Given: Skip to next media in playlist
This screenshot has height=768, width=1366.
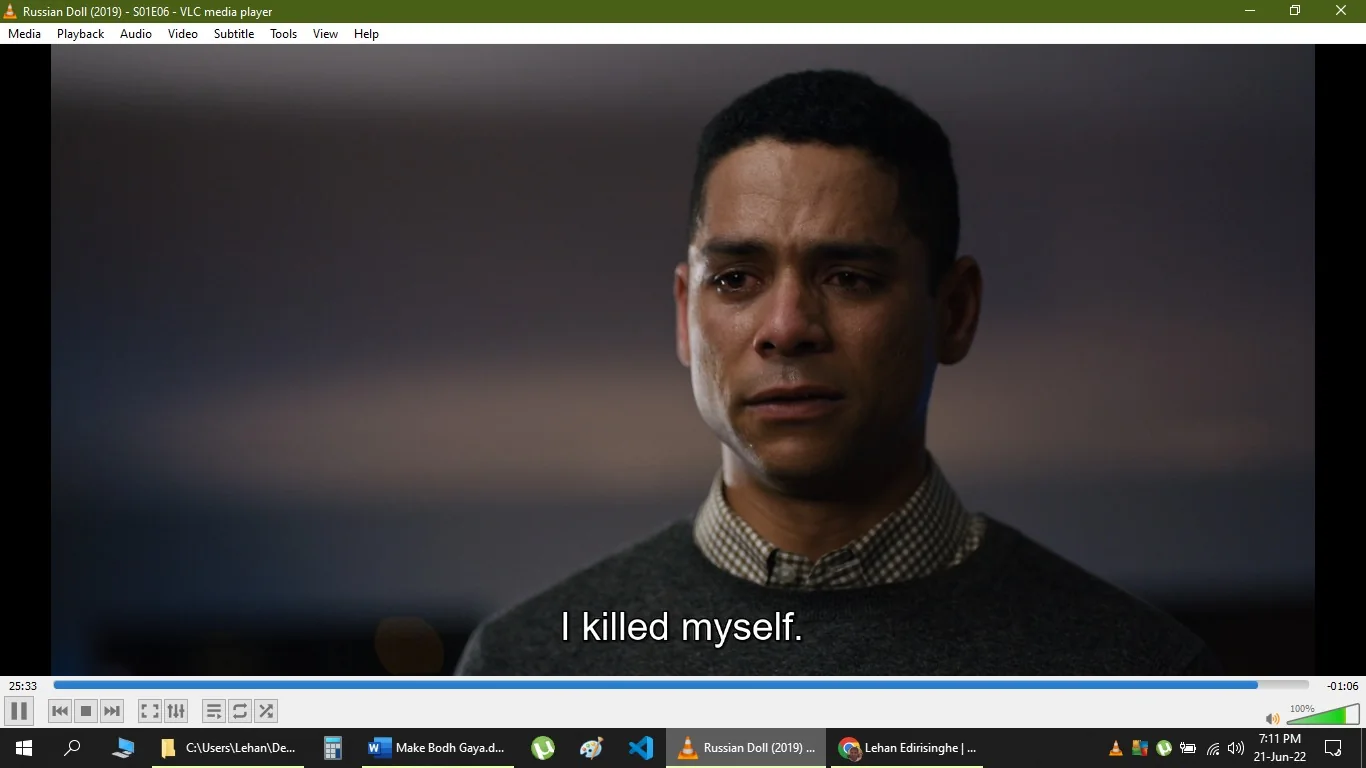Looking at the screenshot, I should pos(112,711).
